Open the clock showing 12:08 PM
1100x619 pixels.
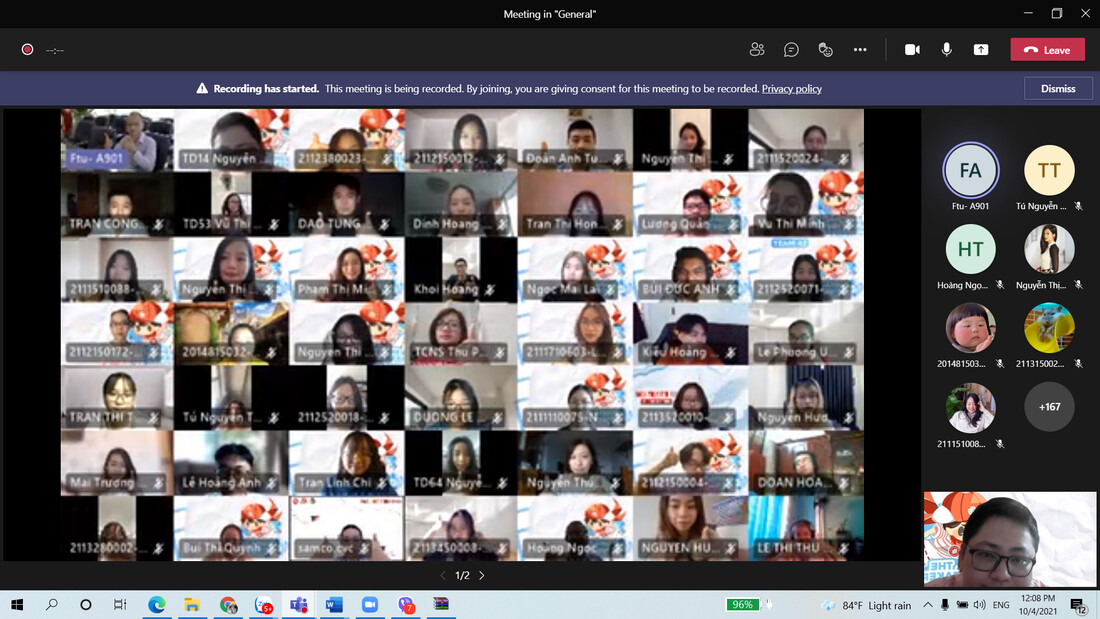click(1038, 604)
